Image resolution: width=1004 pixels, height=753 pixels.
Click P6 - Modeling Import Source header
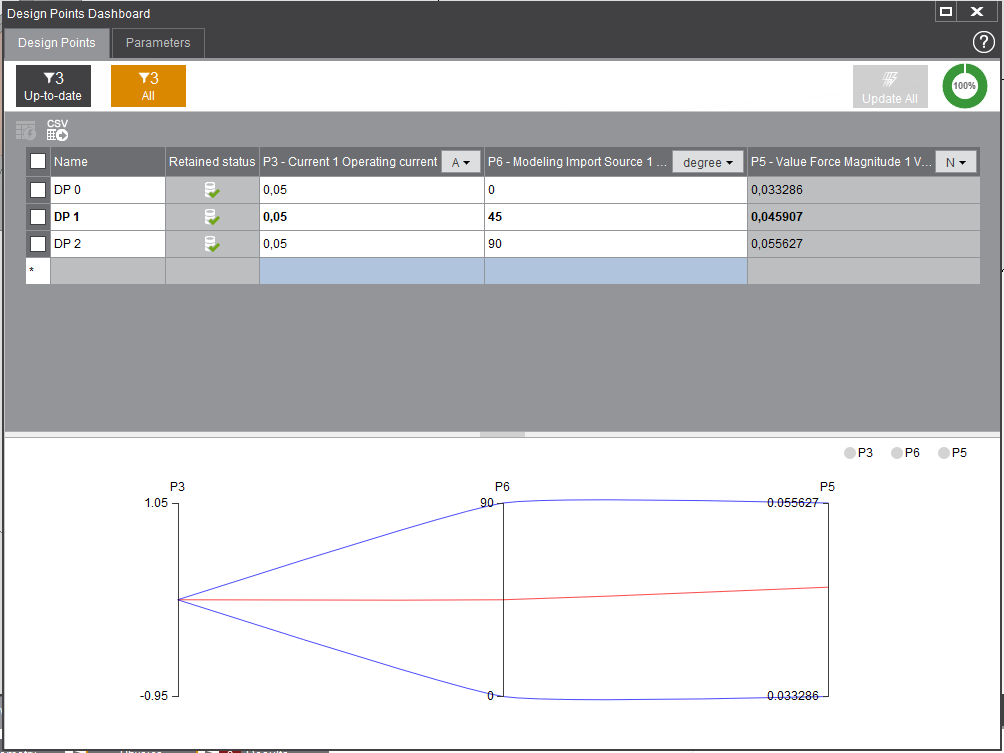578,162
